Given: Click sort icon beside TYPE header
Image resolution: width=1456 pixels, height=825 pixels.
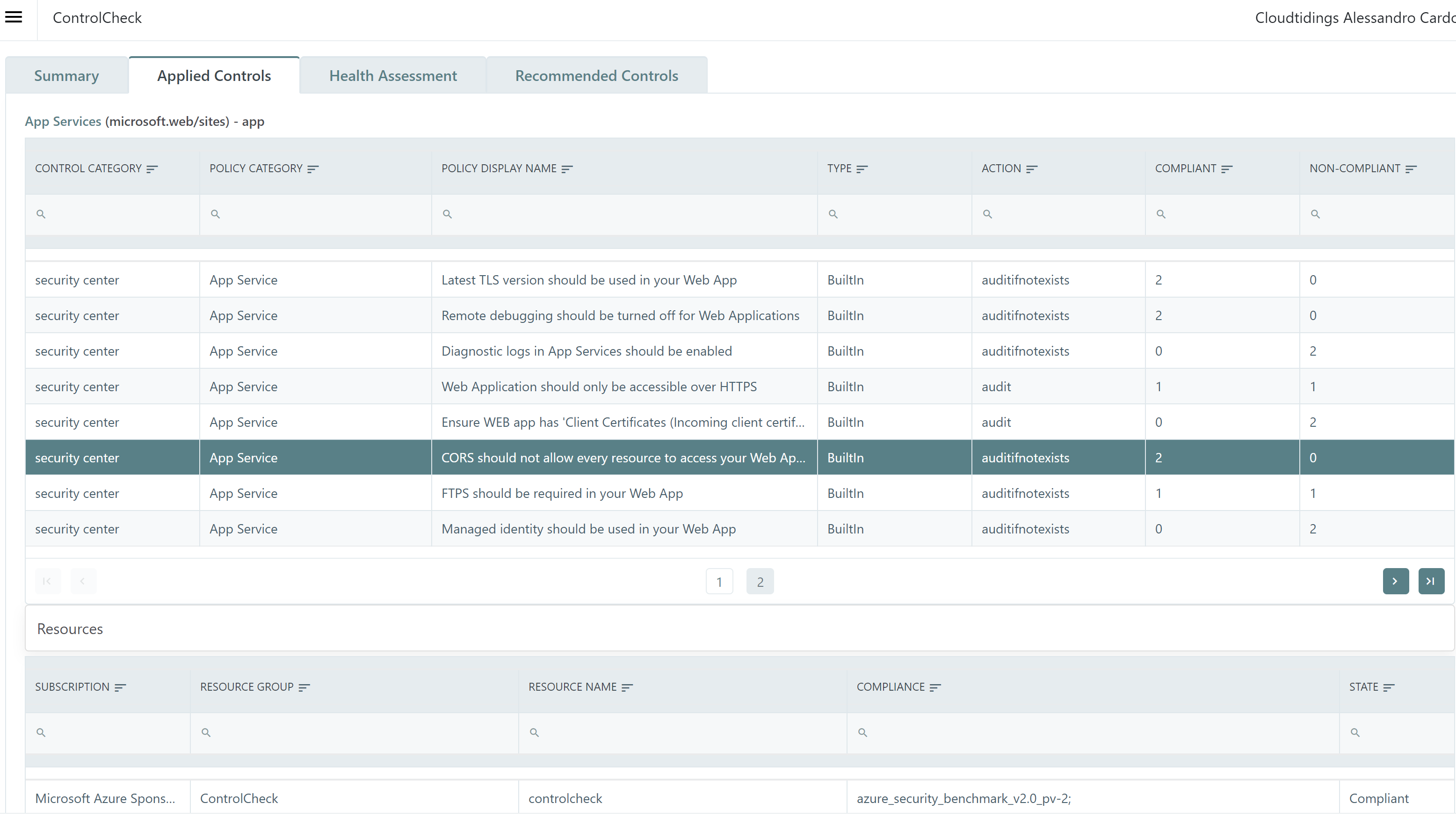Looking at the screenshot, I should coord(862,169).
